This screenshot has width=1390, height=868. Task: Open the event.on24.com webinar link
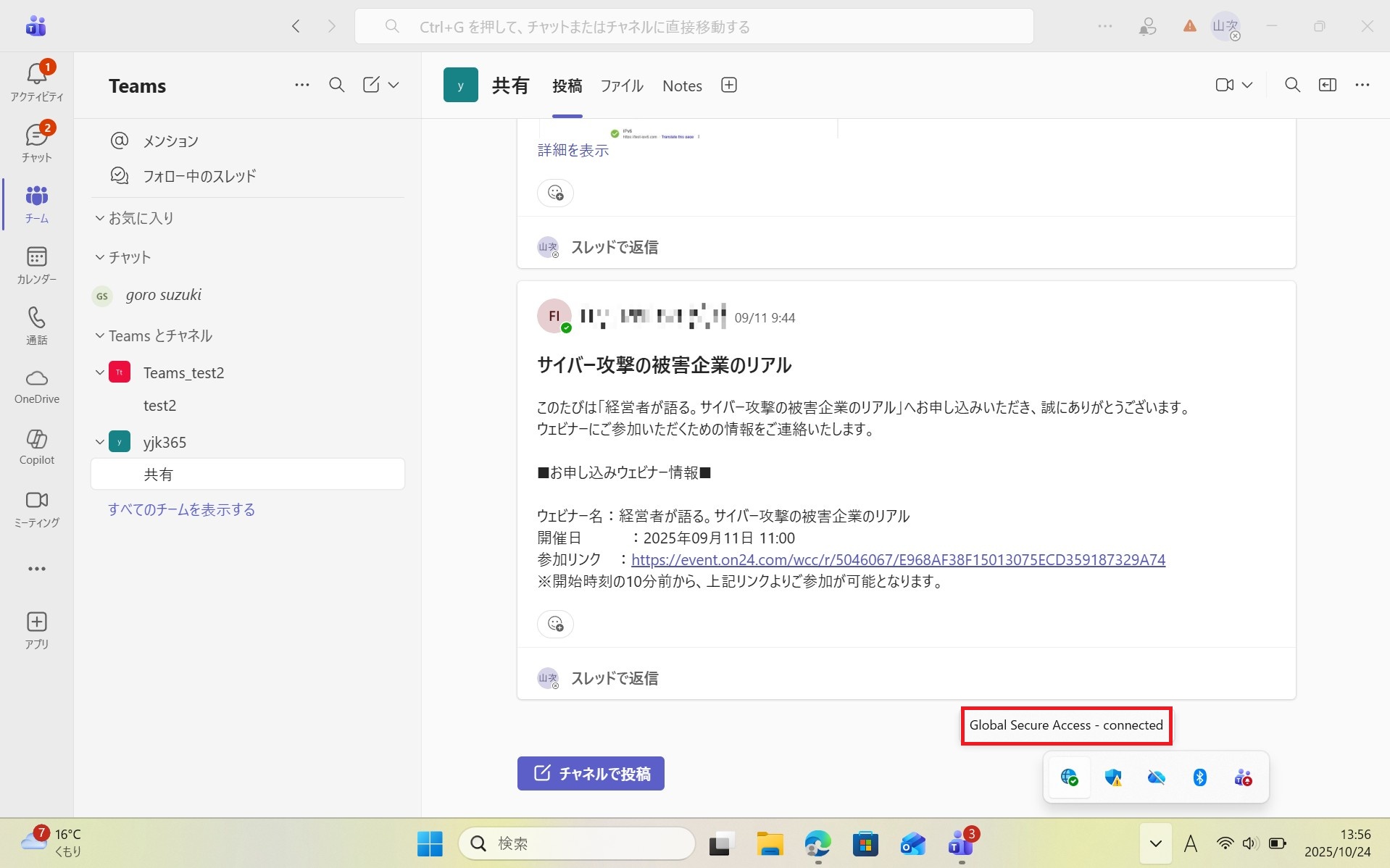click(x=897, y=559)
